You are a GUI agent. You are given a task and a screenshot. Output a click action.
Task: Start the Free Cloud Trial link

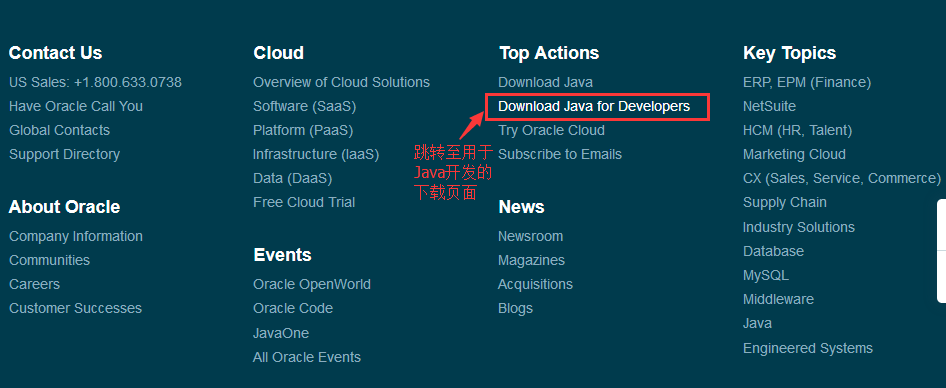[304, 203]
